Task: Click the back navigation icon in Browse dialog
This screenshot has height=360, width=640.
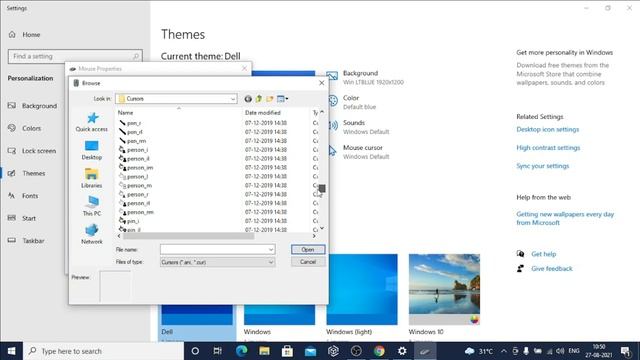Action: tap(248, 99)
